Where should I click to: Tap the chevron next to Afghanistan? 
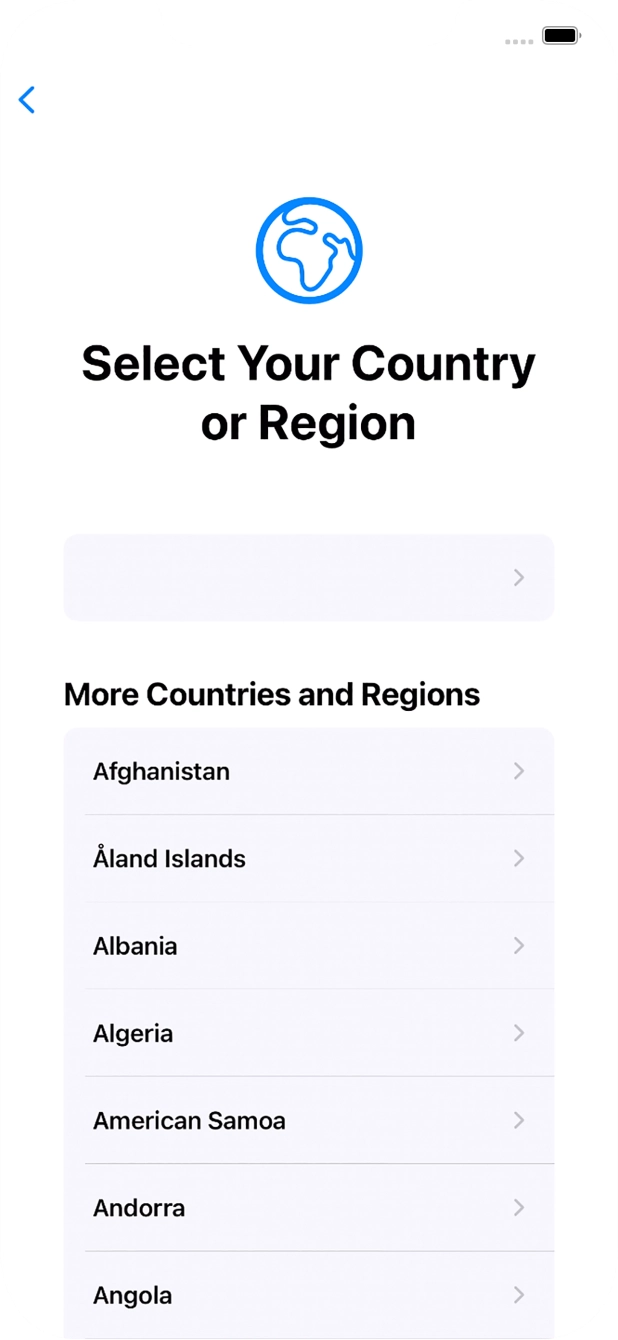point(519,771)
